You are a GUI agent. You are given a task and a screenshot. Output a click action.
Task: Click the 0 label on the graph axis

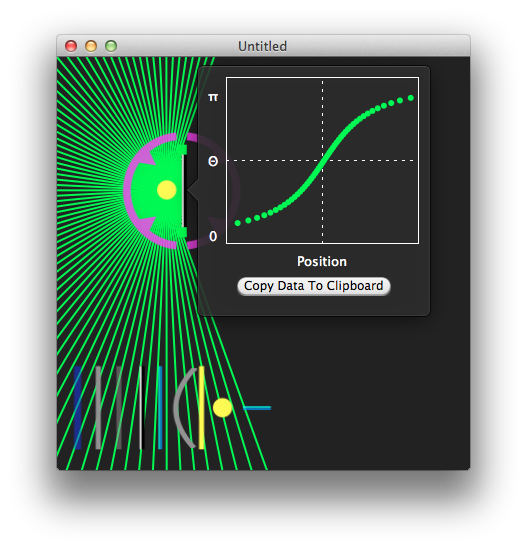pyautogui.click(x=213, y=236)
